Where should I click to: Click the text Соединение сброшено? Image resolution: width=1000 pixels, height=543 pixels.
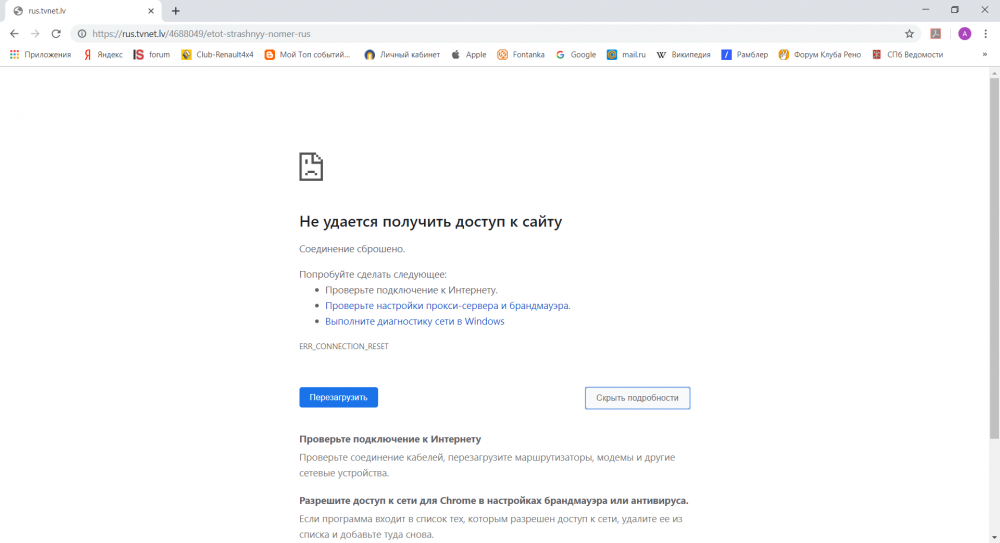click(x=352, y=249)
